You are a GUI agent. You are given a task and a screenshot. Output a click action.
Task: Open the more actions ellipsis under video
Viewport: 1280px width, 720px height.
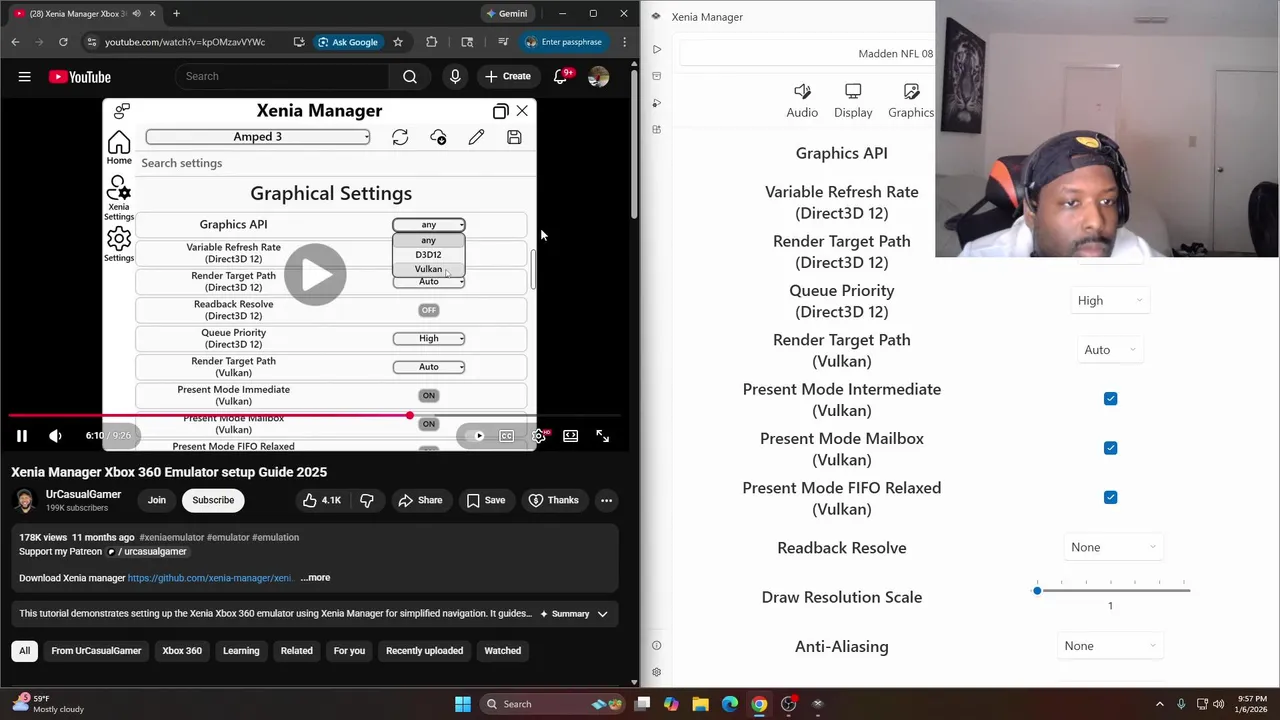click(x=606, y=500)
